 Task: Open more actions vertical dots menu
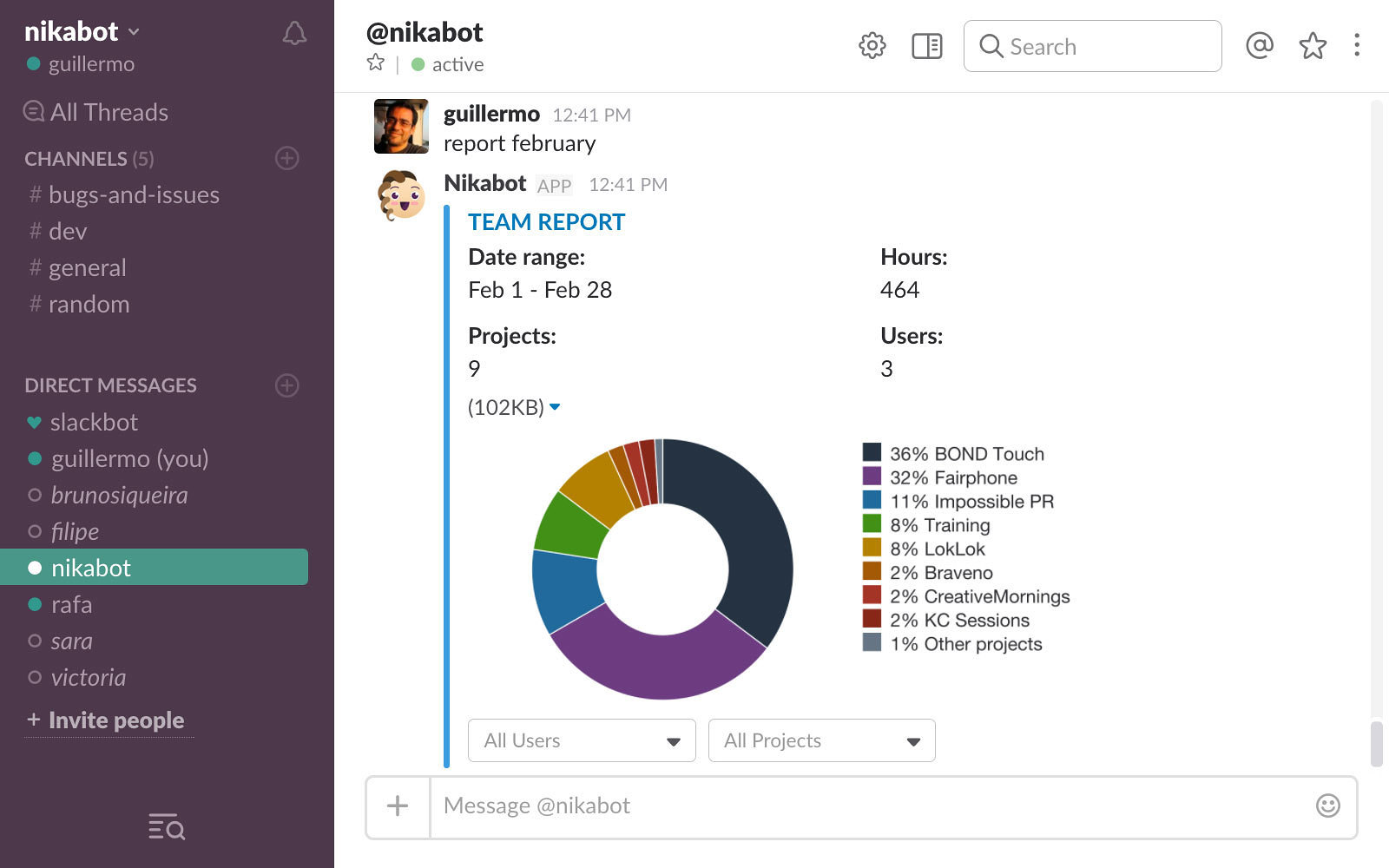[x=1357, y=46]
